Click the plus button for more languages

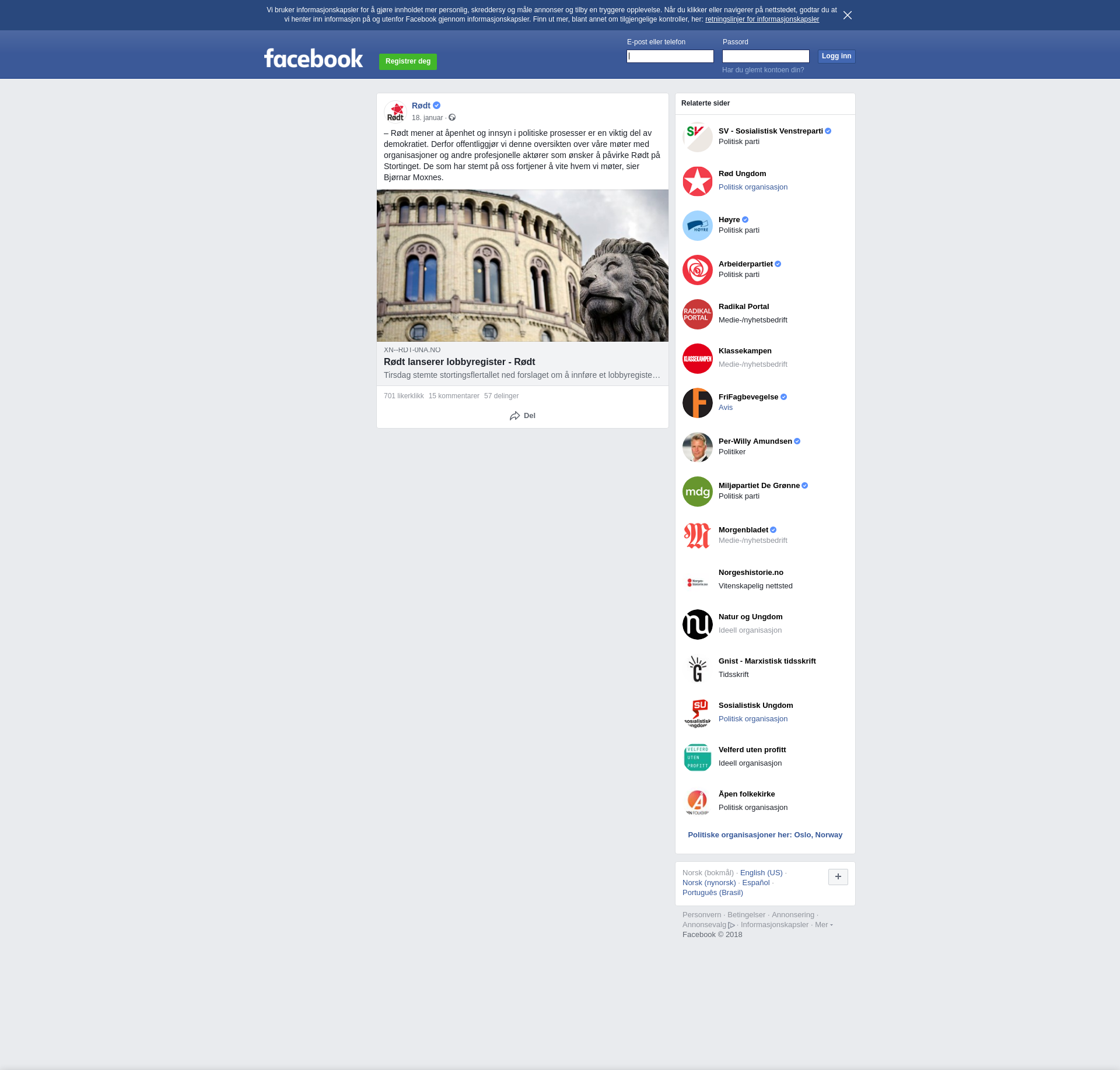pyautogui.click(x=838, y=877)
